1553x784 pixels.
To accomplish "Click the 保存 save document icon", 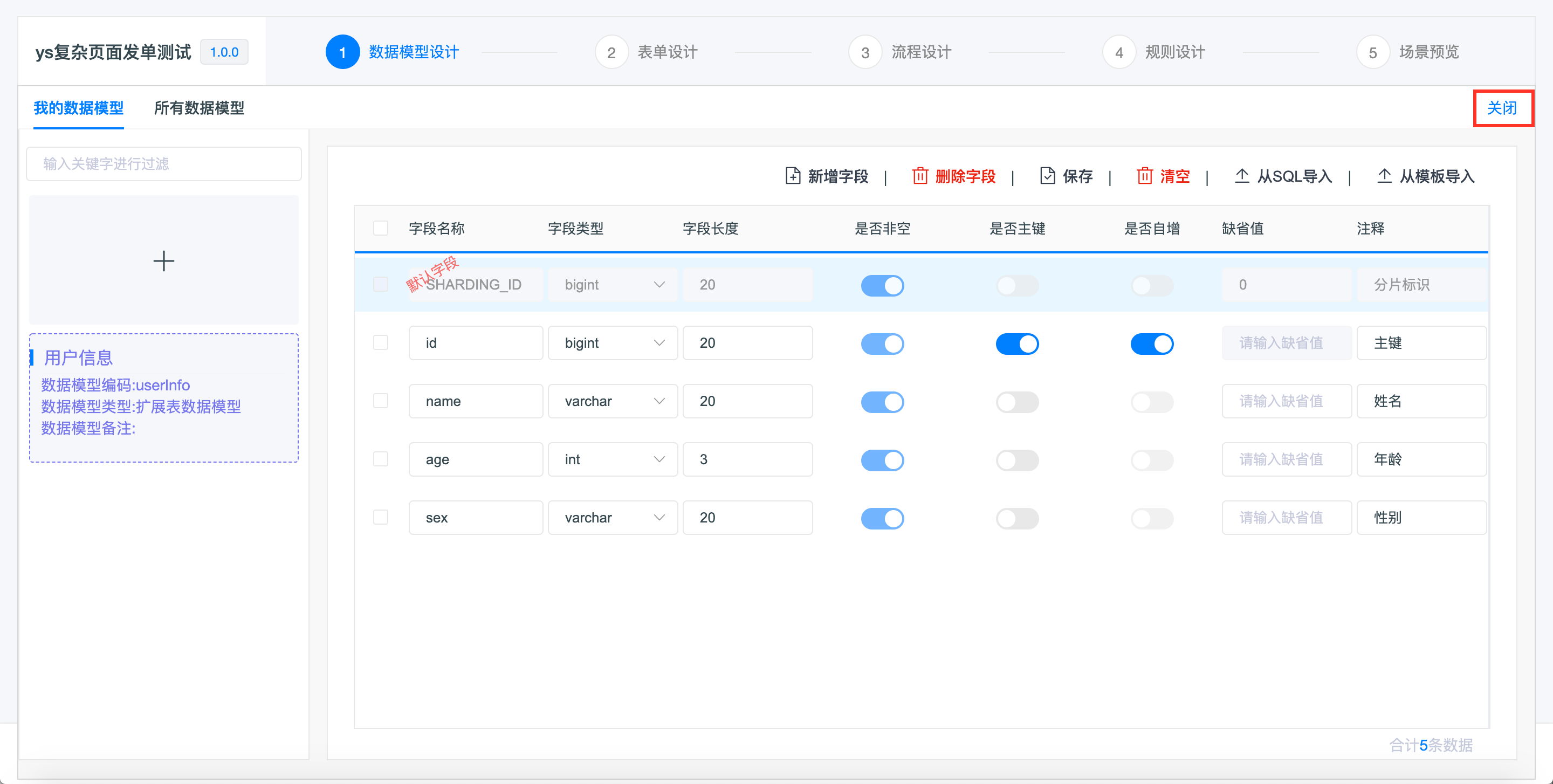I will 1047,175.
